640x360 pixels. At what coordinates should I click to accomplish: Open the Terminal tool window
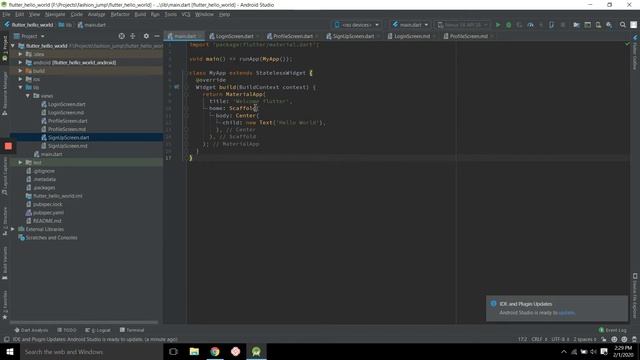coord(132,330)
